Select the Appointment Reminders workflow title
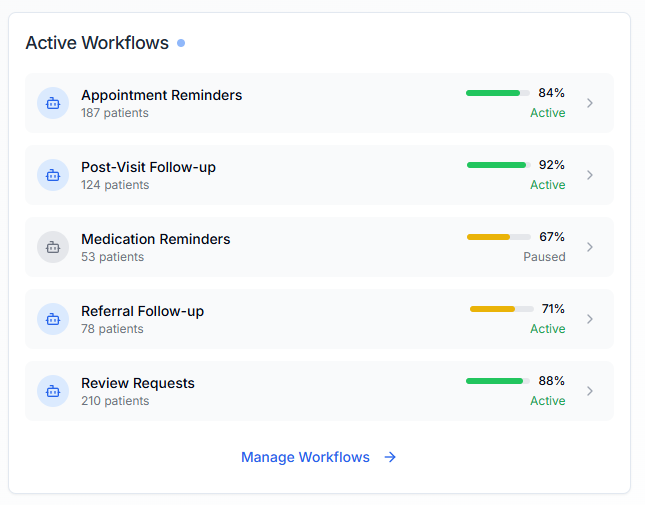 [161, 95]
